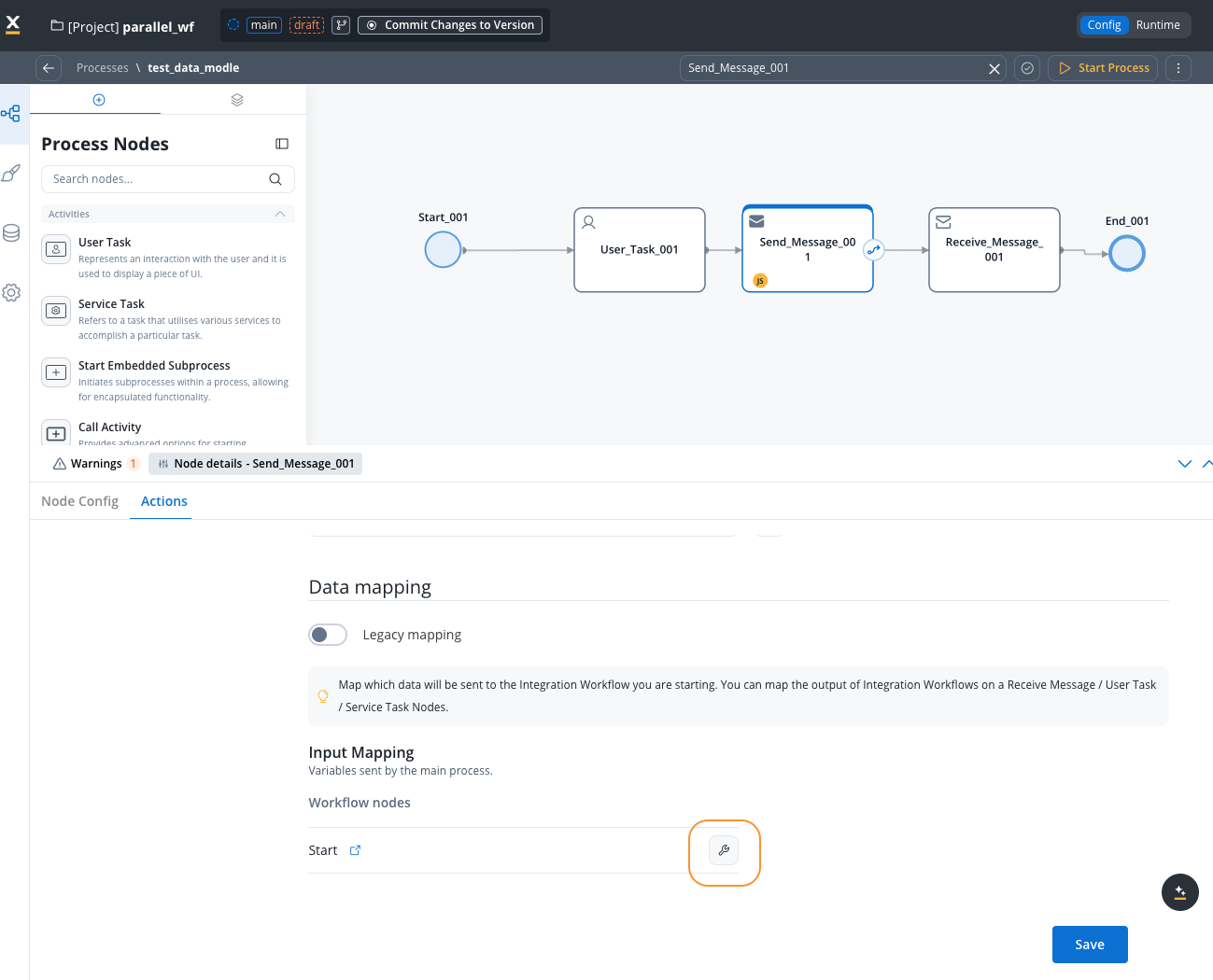Open the settings gear in left sidebar
This screenshot has height=980, width=1213.
coord(11,293)
